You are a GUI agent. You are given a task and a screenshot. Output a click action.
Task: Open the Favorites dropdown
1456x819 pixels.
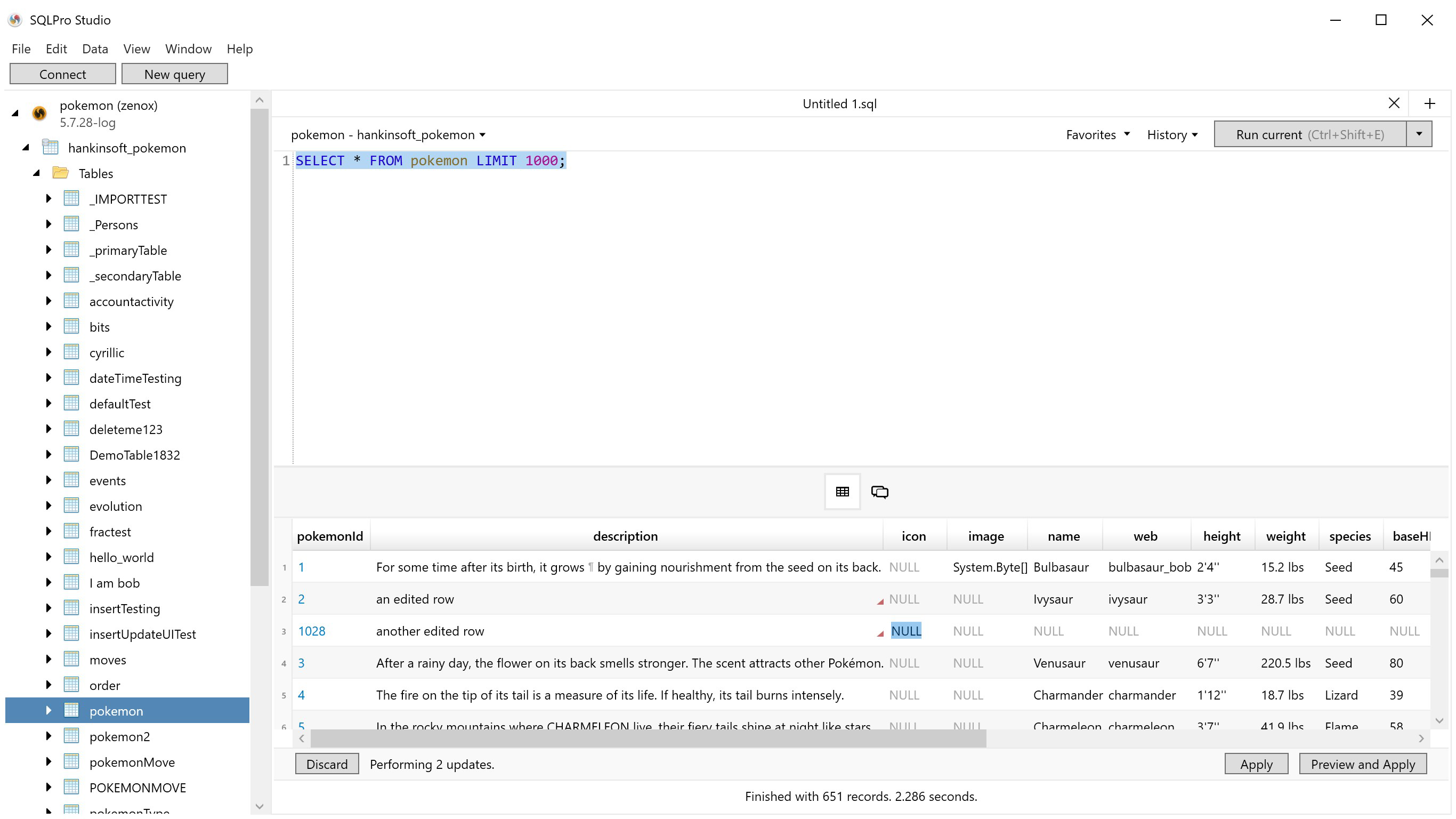(1098, 134)
